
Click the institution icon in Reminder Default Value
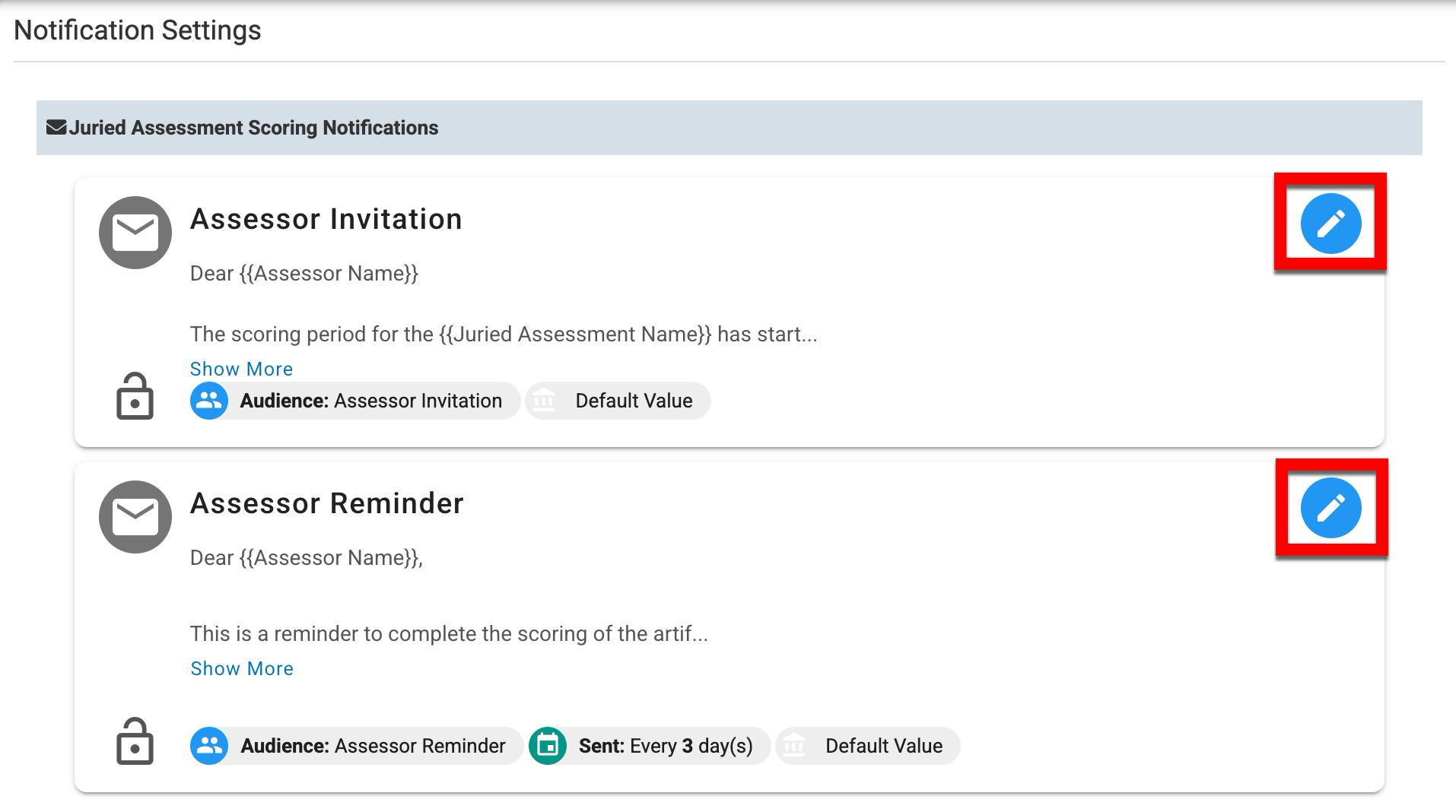794,746
